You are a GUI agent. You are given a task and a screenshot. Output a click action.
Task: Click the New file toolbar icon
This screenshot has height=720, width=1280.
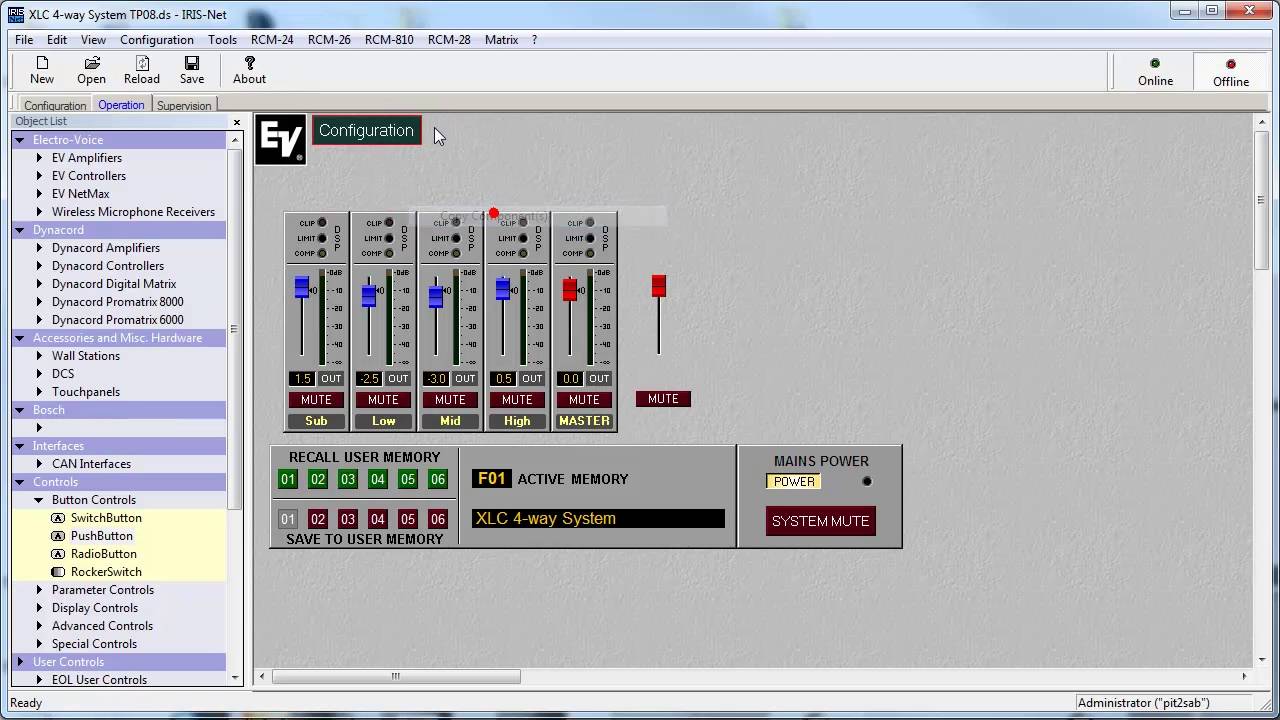(x=42, y=63)
